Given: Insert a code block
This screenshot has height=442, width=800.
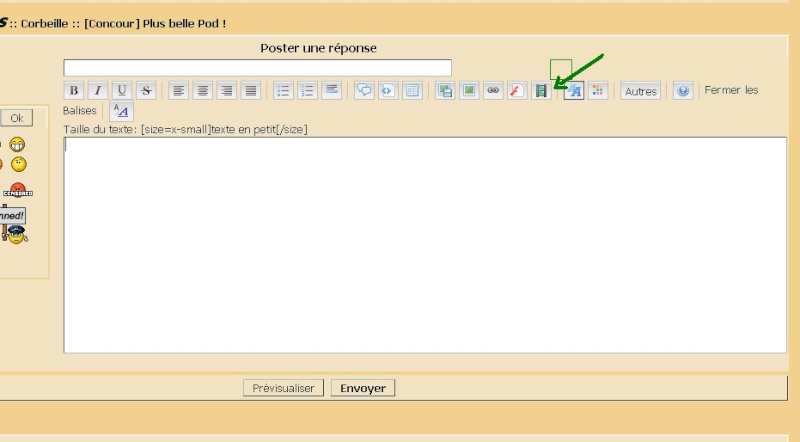Looking at the screenshot, I should pyautogui.click(x=388, y=91).
